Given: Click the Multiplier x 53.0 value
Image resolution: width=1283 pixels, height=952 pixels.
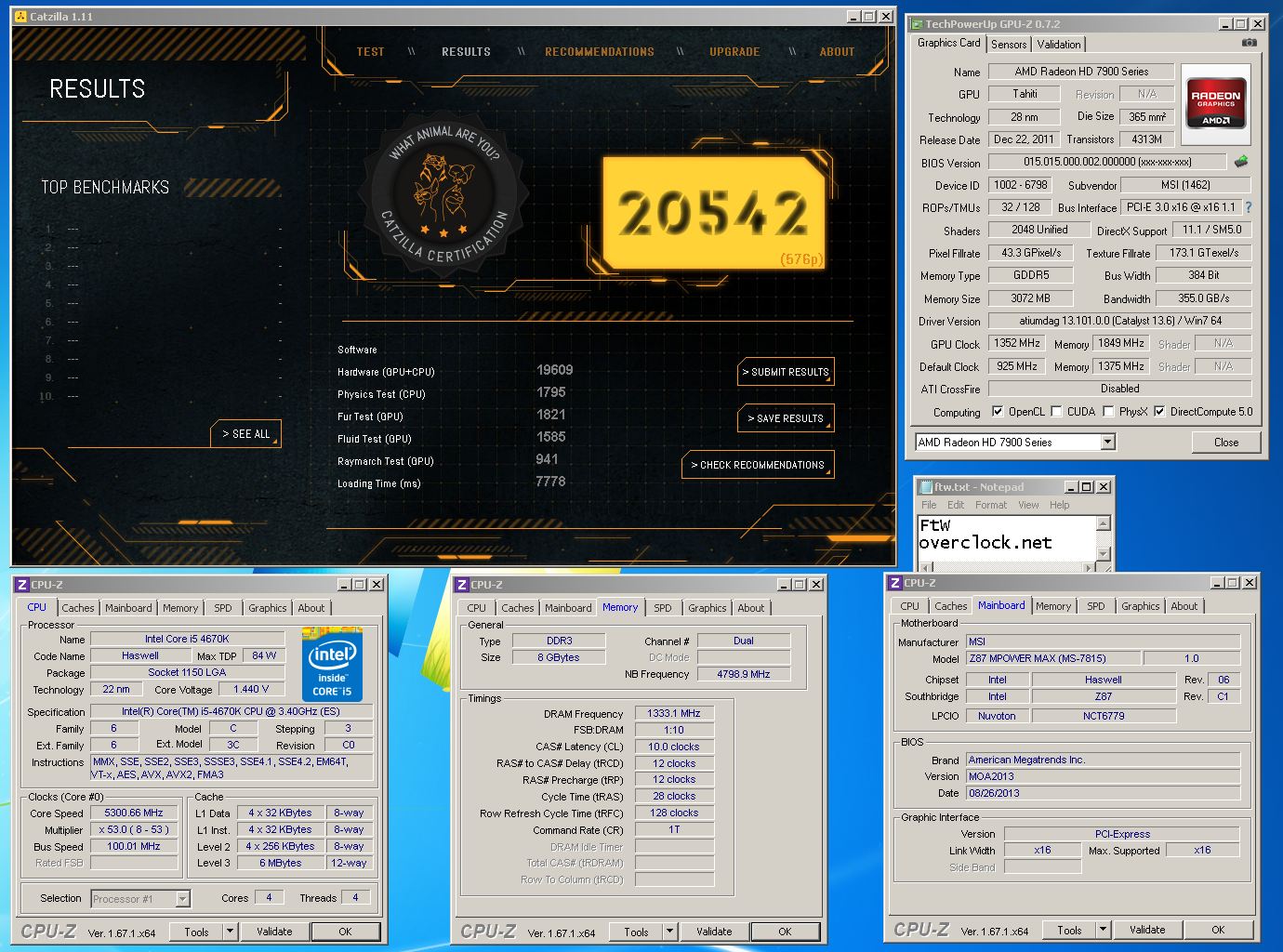Looking at the screenshot, I should (134, 829).
